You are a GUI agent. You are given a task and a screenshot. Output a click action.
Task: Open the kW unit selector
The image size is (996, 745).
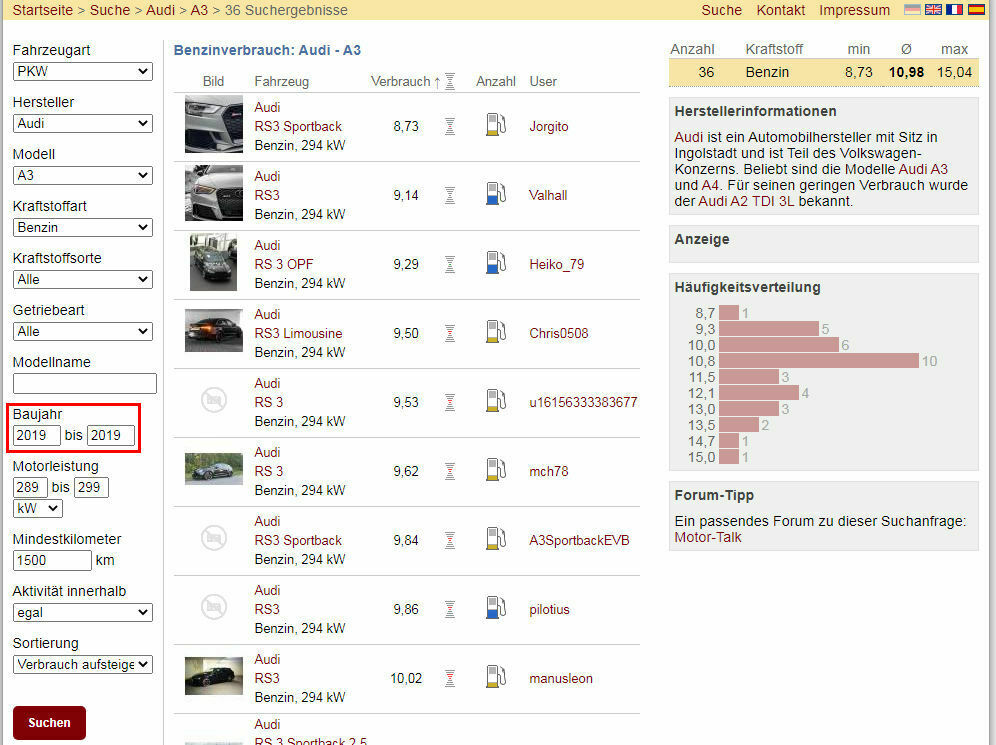click(x=37, y=508)
